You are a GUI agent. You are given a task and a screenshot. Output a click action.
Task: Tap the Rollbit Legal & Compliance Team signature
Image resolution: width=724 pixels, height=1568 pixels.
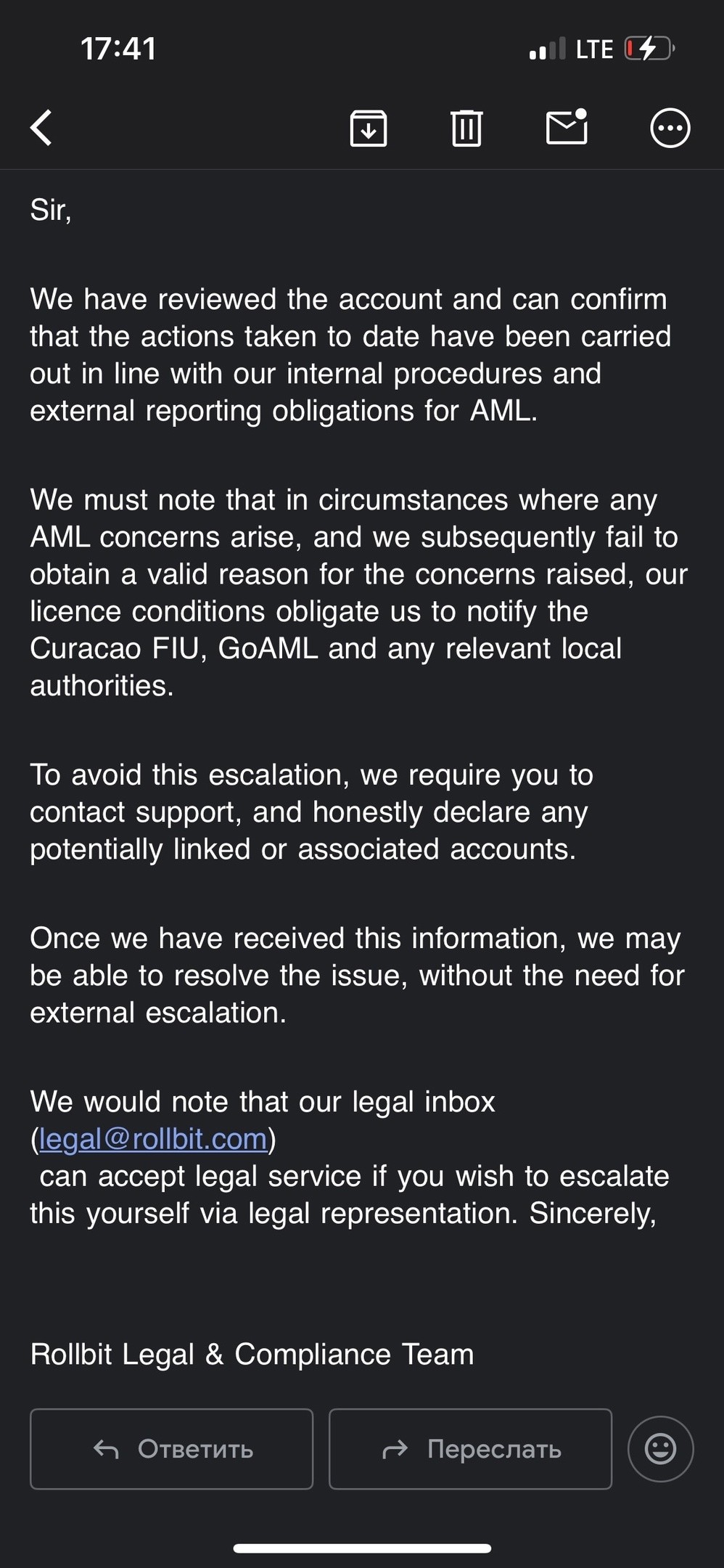tap(252, 1355)
